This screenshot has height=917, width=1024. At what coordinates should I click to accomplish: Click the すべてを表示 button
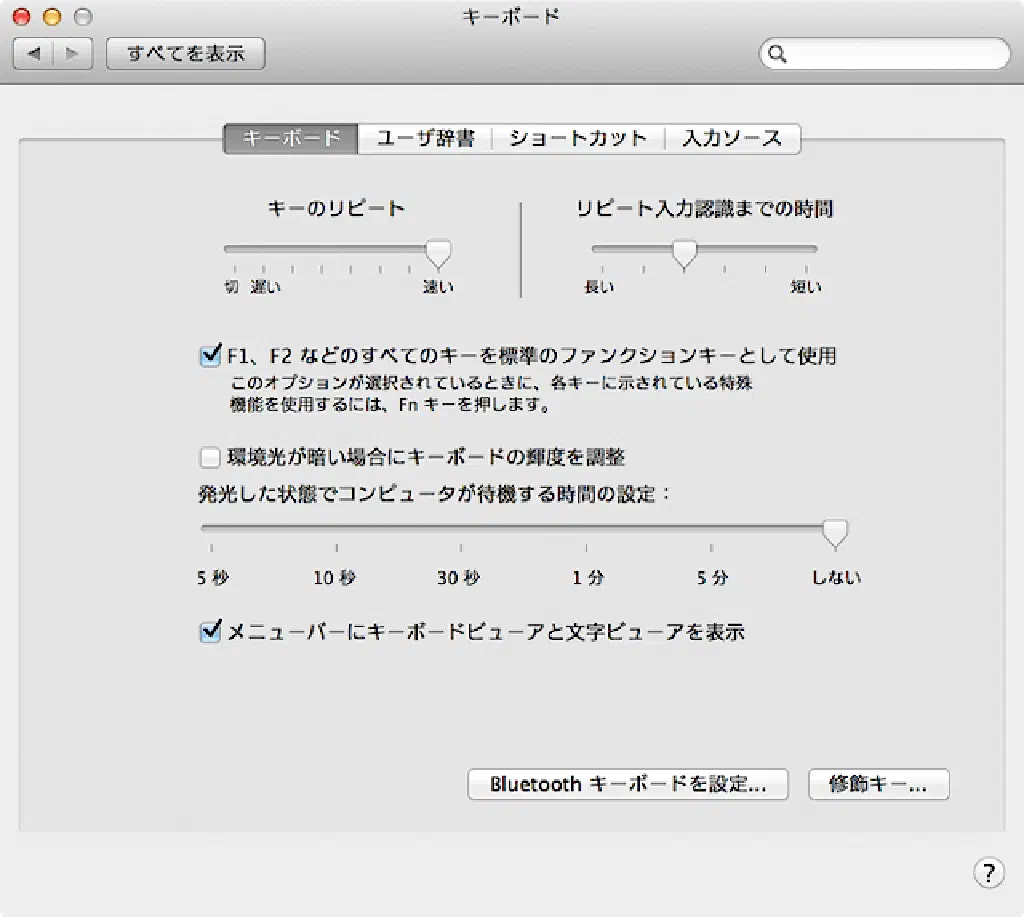pyautogui.click(x=185, y=54)
